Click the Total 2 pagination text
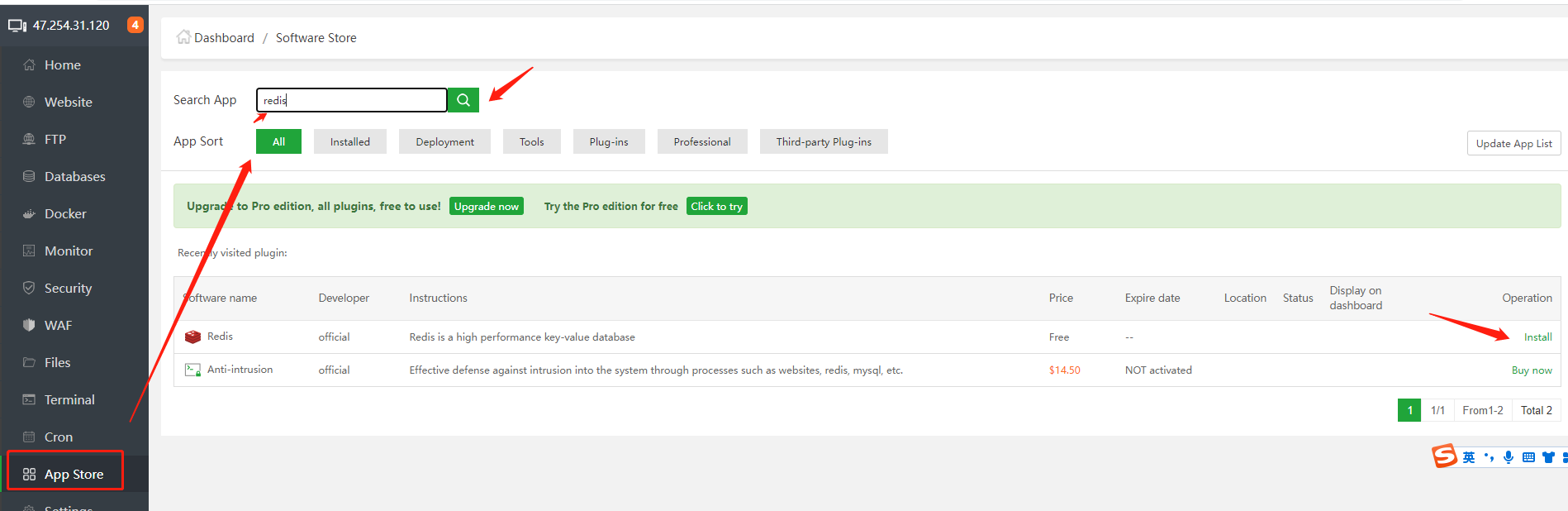Image resolution: width=1568 pixels, height=511 pixels. (1537, 410)
